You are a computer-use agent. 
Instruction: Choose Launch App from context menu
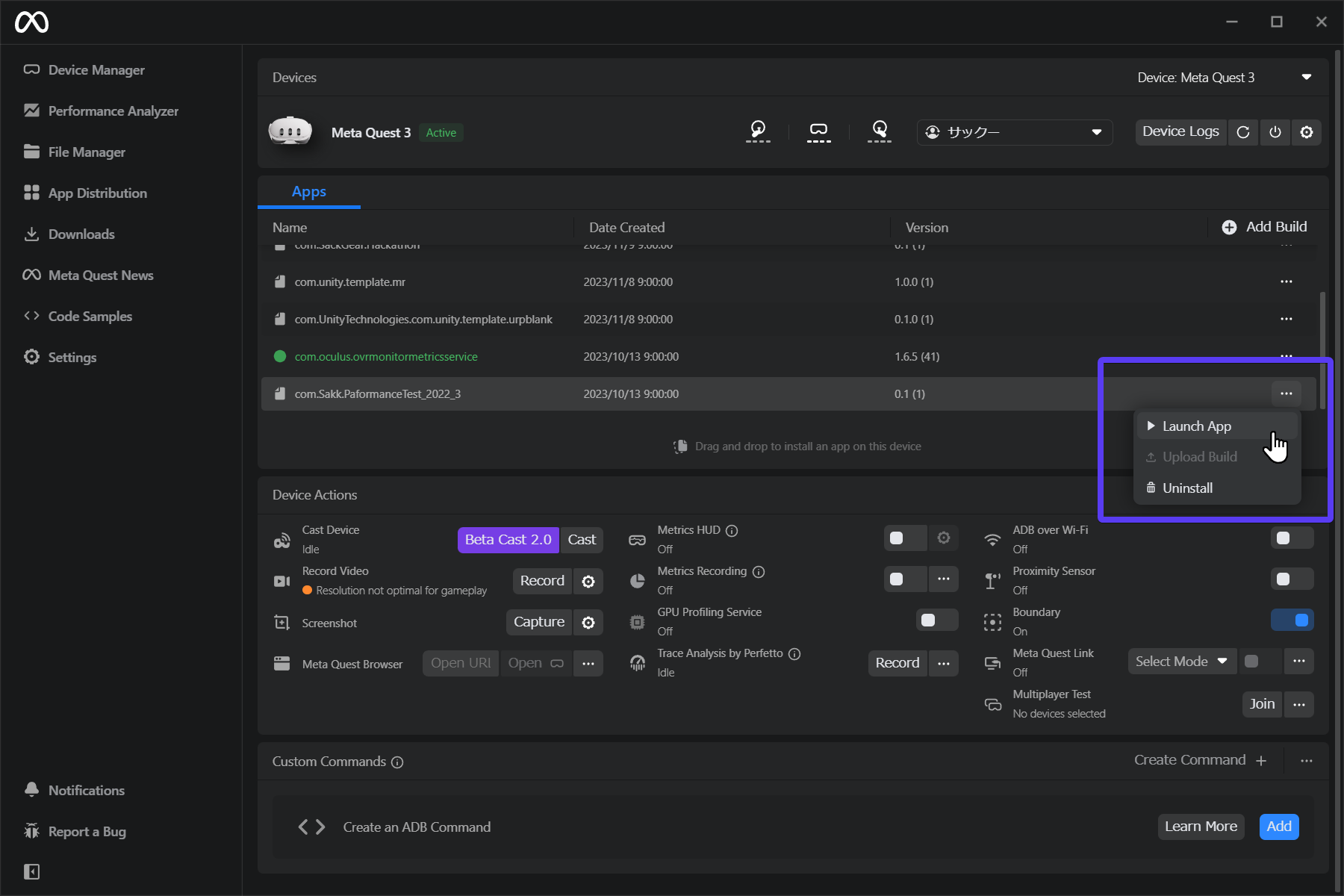click(1196, 426)
